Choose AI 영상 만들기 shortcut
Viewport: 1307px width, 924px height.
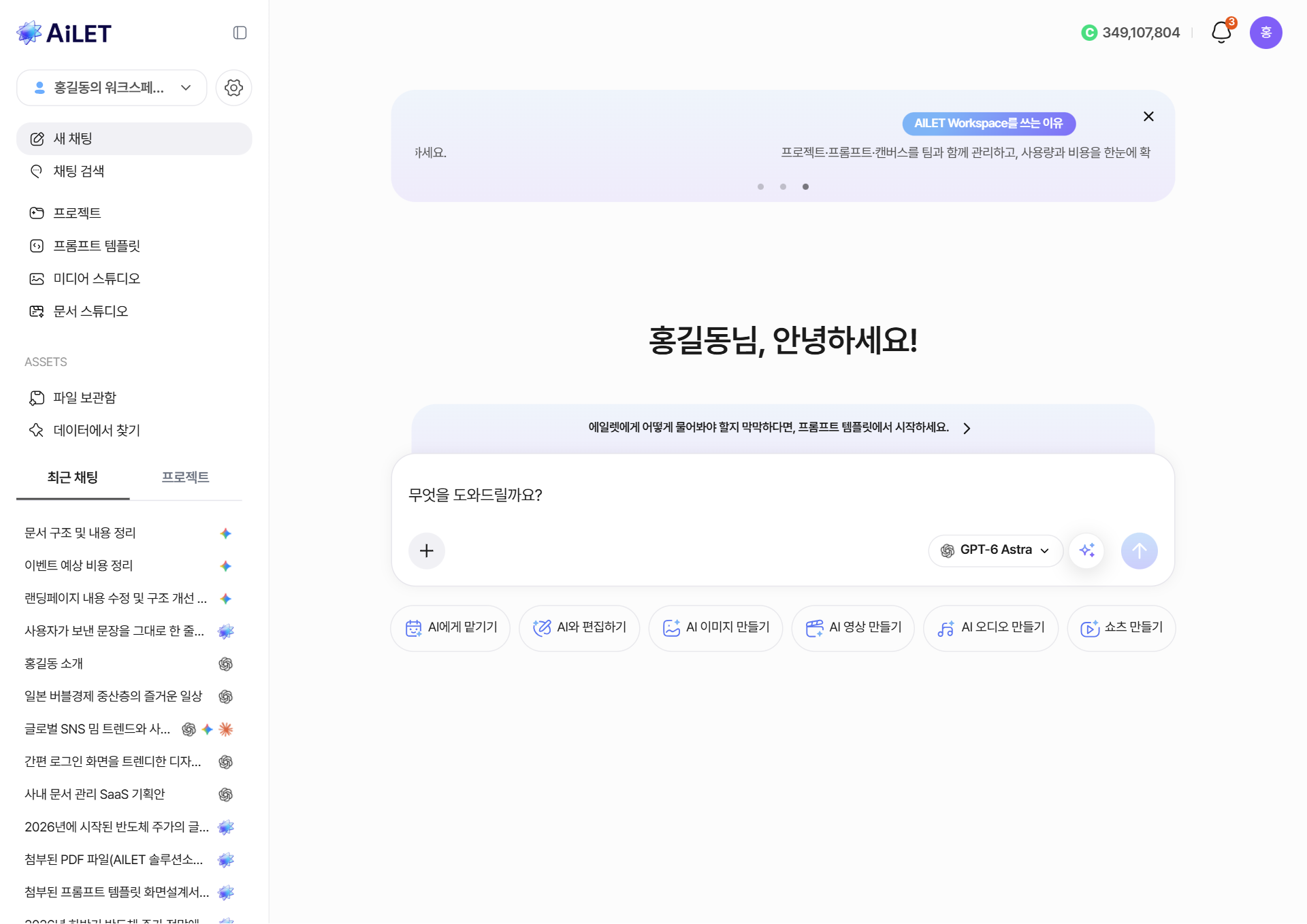tap(853, 628)
